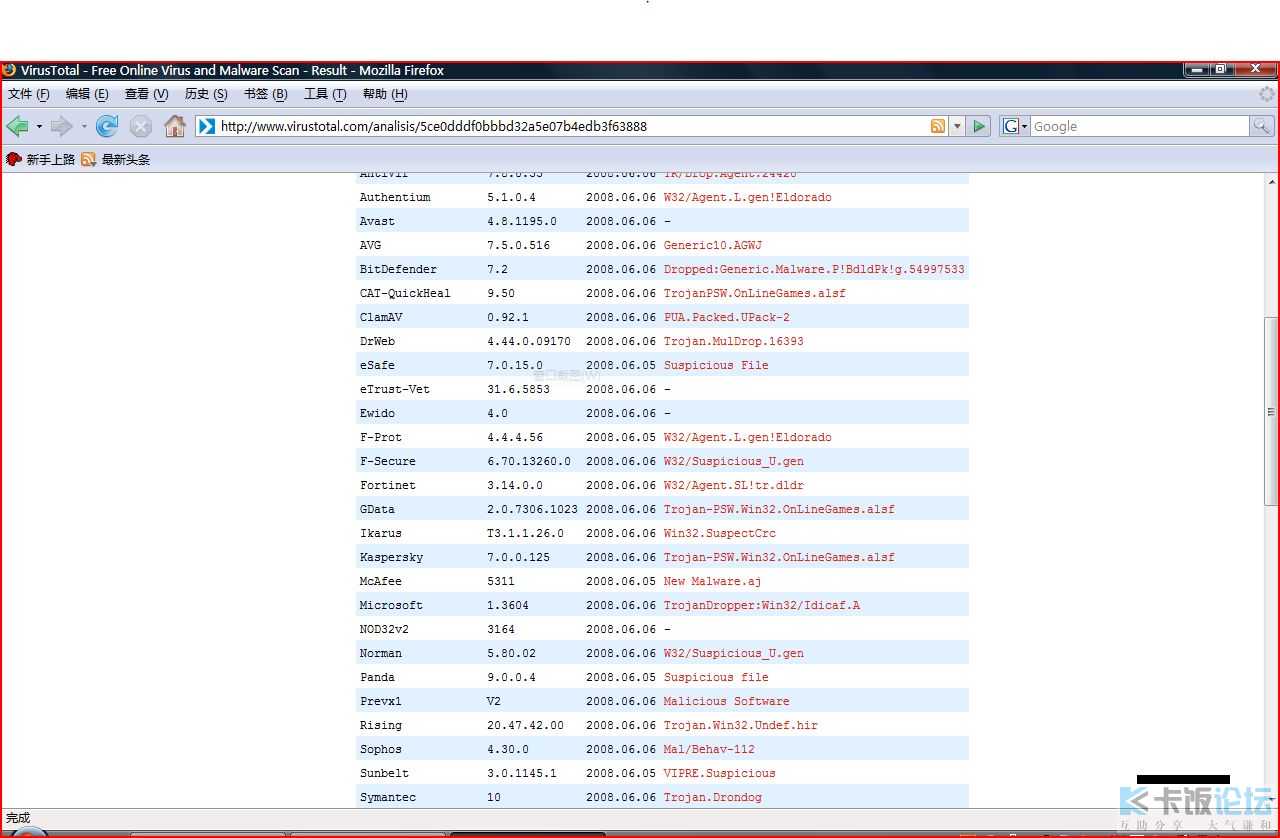Go back with the green Back arrow

tap(17, 126)
